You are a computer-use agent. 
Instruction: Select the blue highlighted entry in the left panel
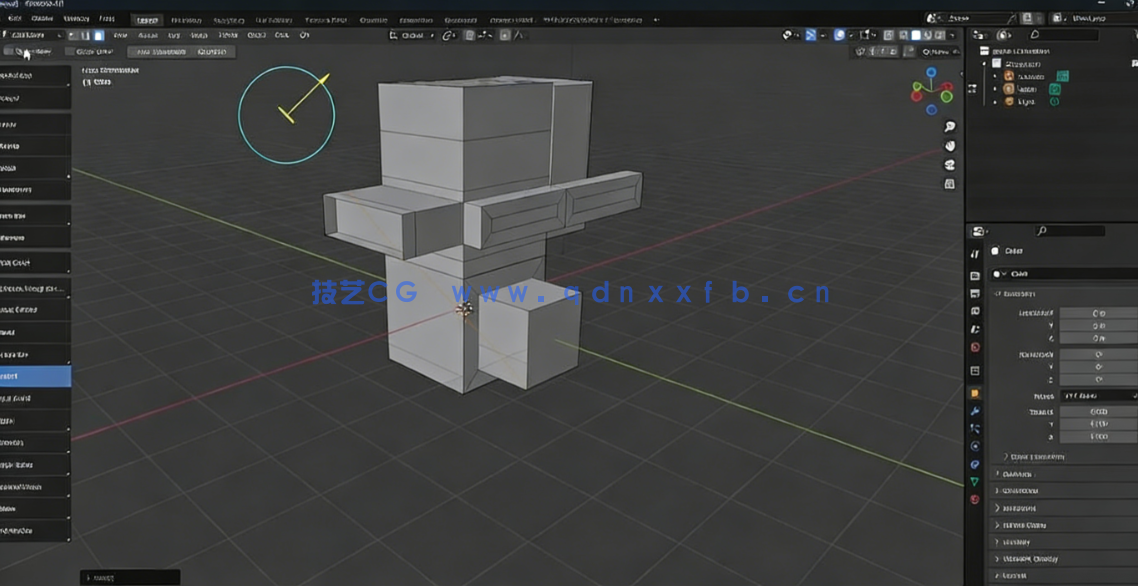[x=35, y=375]
